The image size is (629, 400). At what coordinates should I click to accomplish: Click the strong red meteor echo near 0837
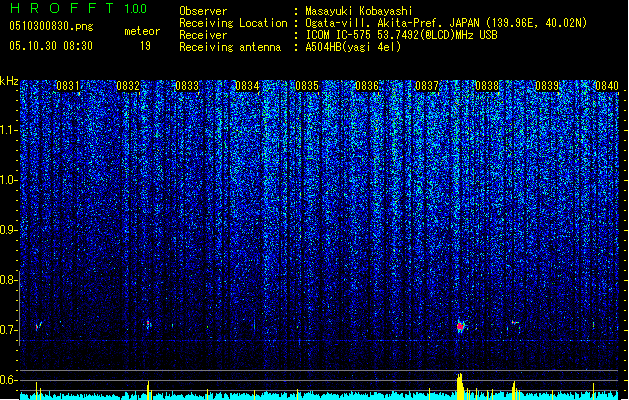click(460, 327)
